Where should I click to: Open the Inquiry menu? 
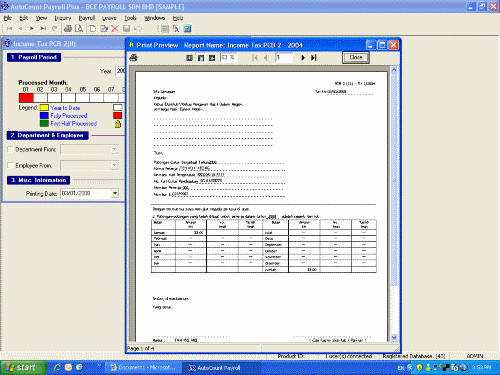pyautogui.click(x=63, y=18)
